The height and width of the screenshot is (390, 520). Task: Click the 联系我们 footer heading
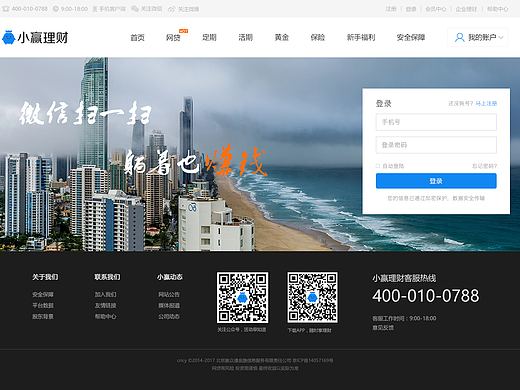pos(107,277)
